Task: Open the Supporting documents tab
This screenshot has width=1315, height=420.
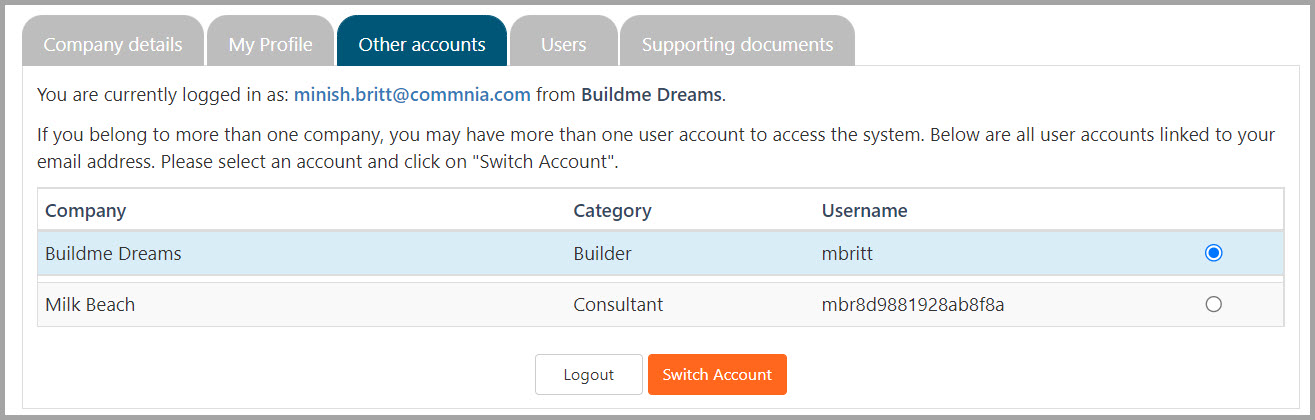Action: pos(737,44)
